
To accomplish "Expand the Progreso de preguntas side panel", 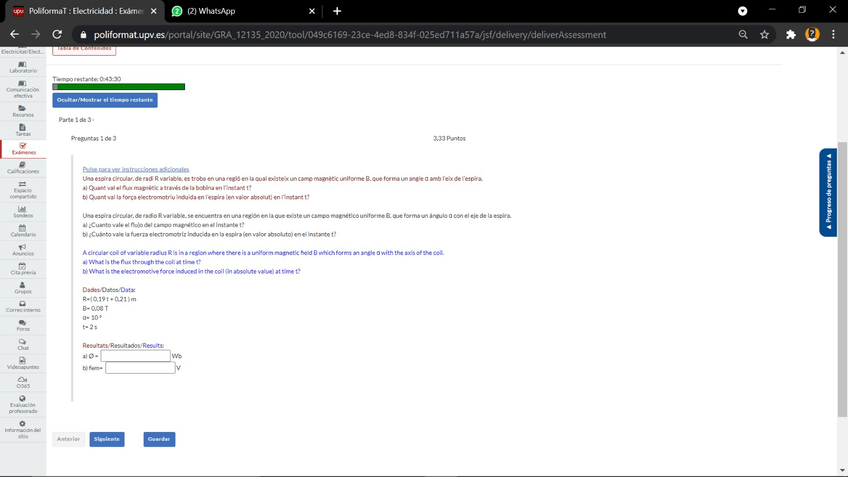I will coord(827,193).
